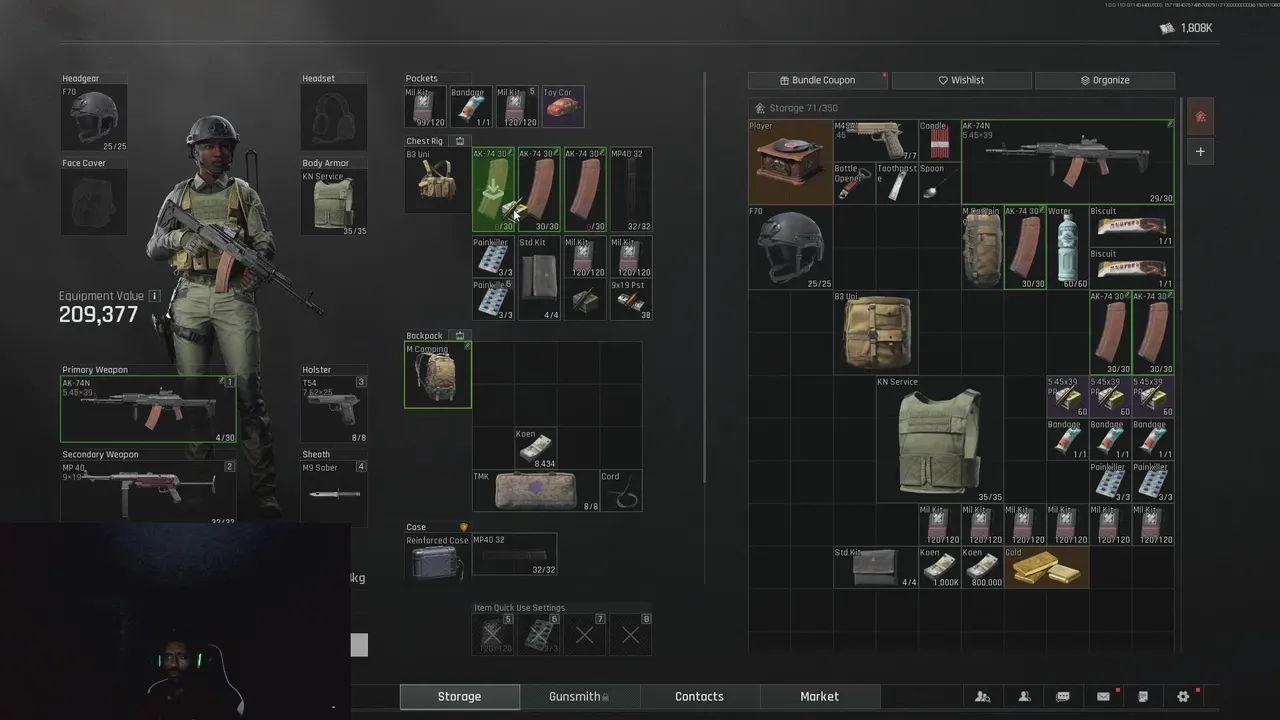The width and height of the screenshot is (1280, 720).
Task: Open the Gunsmith tab
Action: tap(579, 696)
